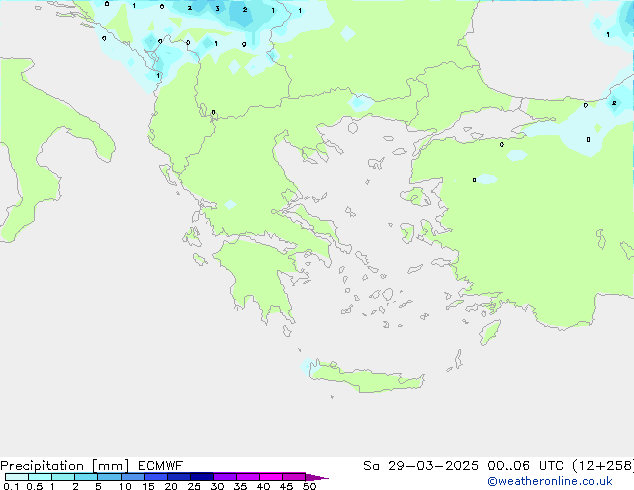
Task: Pick the 15–20 mm legend swatch
Action: (x=156, y=477)
